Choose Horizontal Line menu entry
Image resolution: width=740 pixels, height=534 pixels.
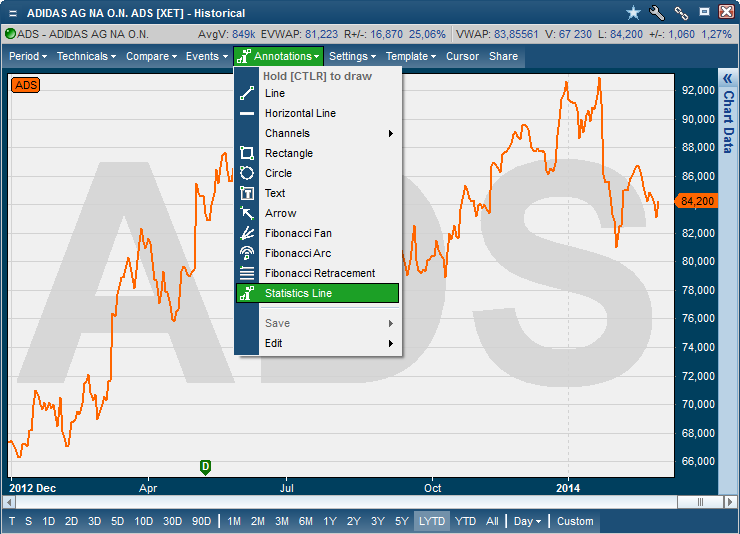300,113
